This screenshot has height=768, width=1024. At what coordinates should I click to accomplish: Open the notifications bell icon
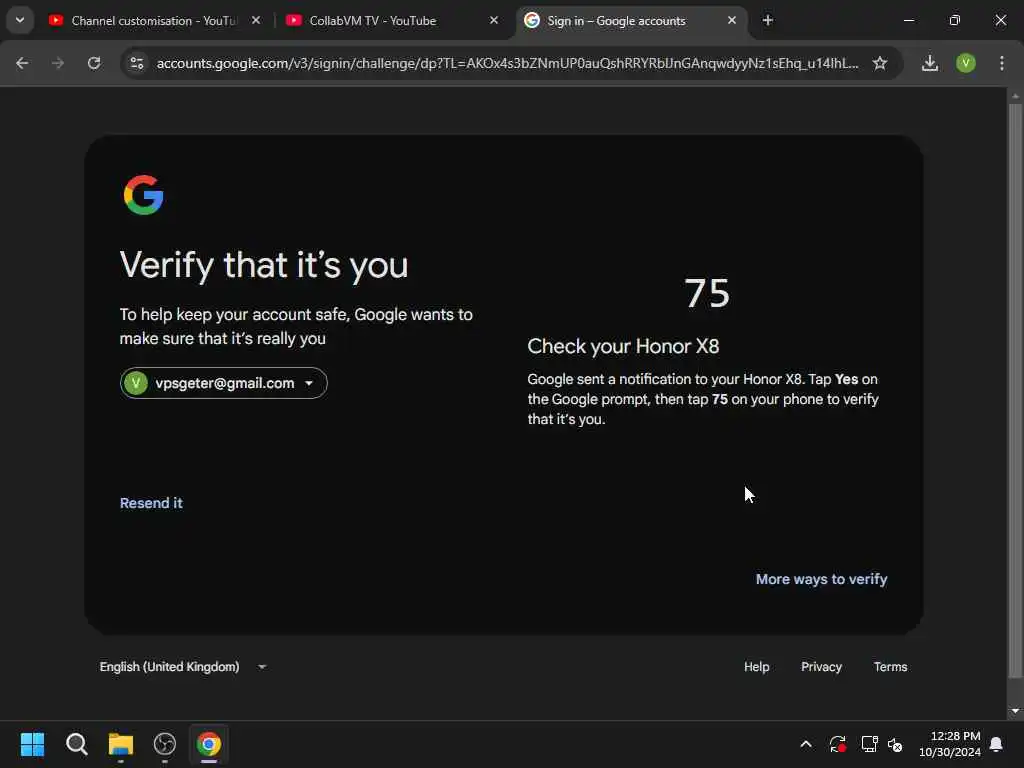coord(996,744)
